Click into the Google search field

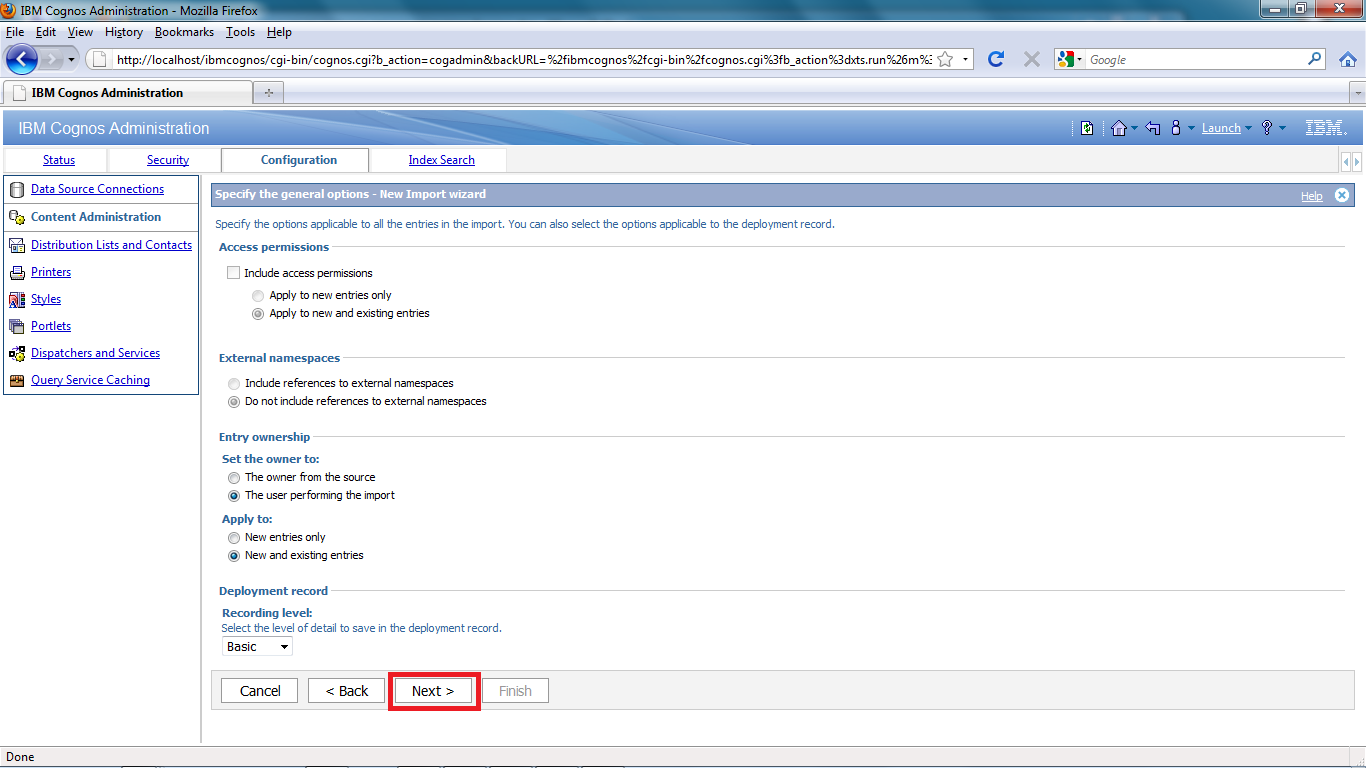(x=1195, y=60)
